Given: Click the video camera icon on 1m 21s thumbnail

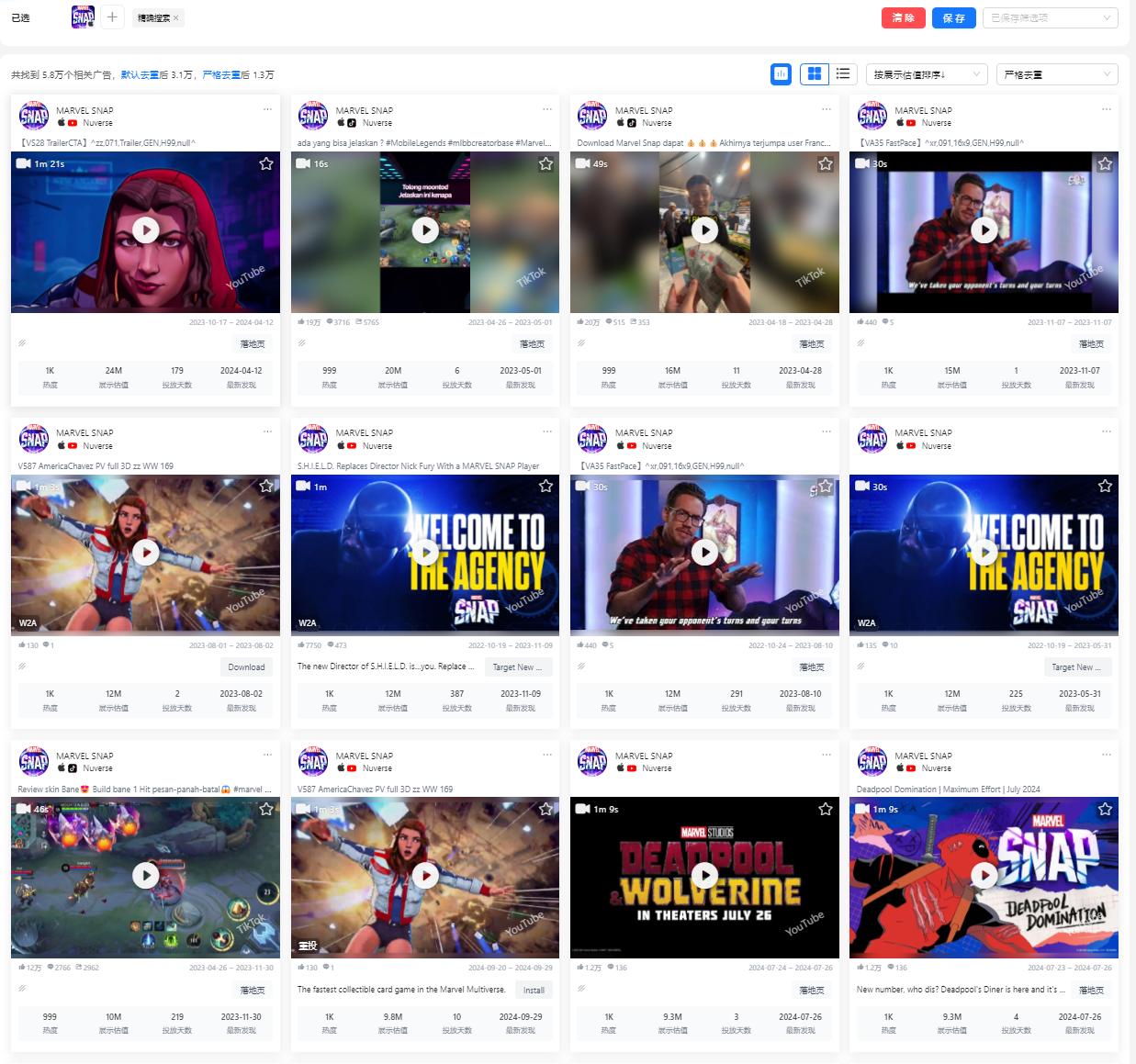Looking at the screenshot, I should point(24,163).
